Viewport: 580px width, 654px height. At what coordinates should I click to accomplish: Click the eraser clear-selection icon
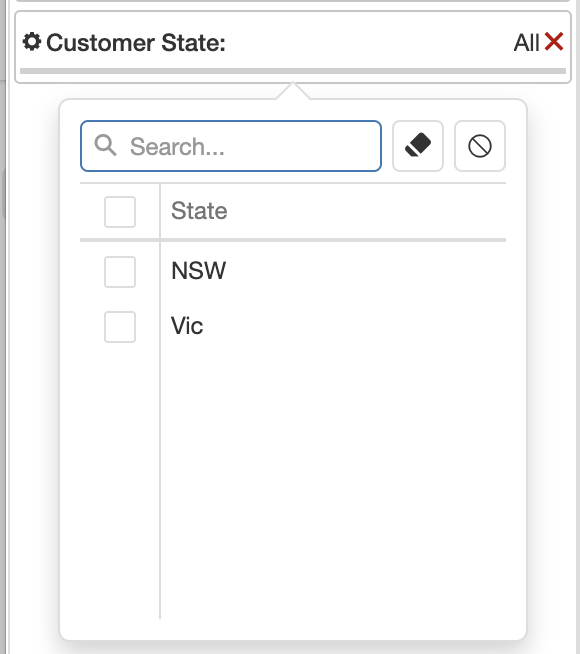click(418, 146)
